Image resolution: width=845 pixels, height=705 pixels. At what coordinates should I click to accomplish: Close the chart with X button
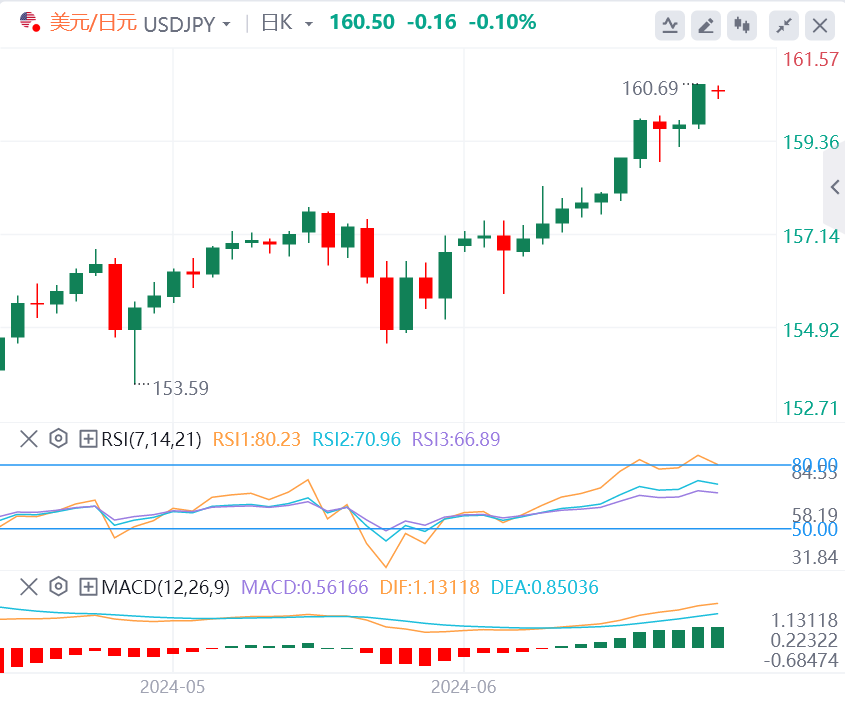820,25
